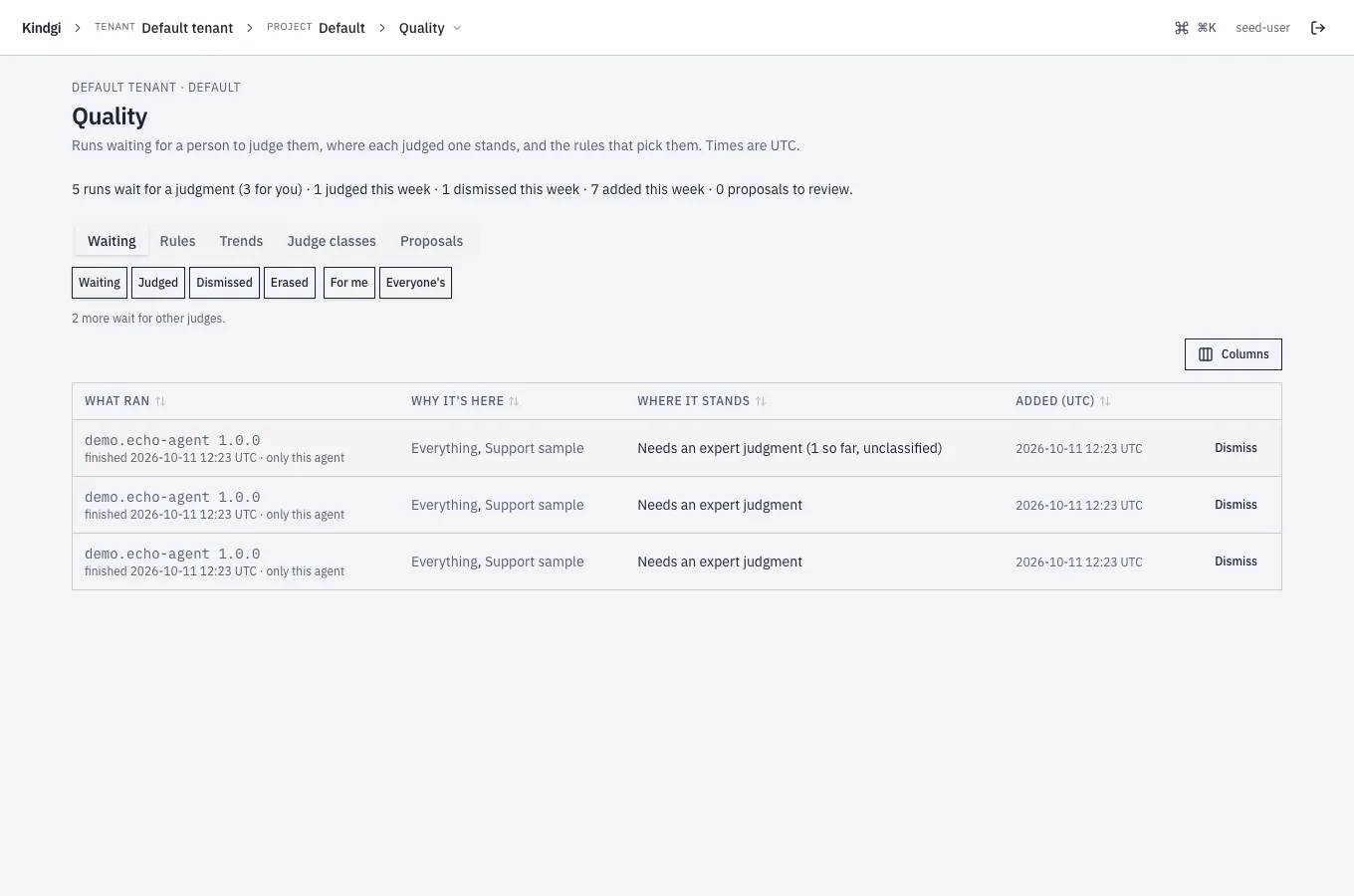Image resolution: width=1354 pixels, height=896 pixels.
Task: Toggle the Judged filter chip
Action: pyautogui.click(x=158, y=283)
